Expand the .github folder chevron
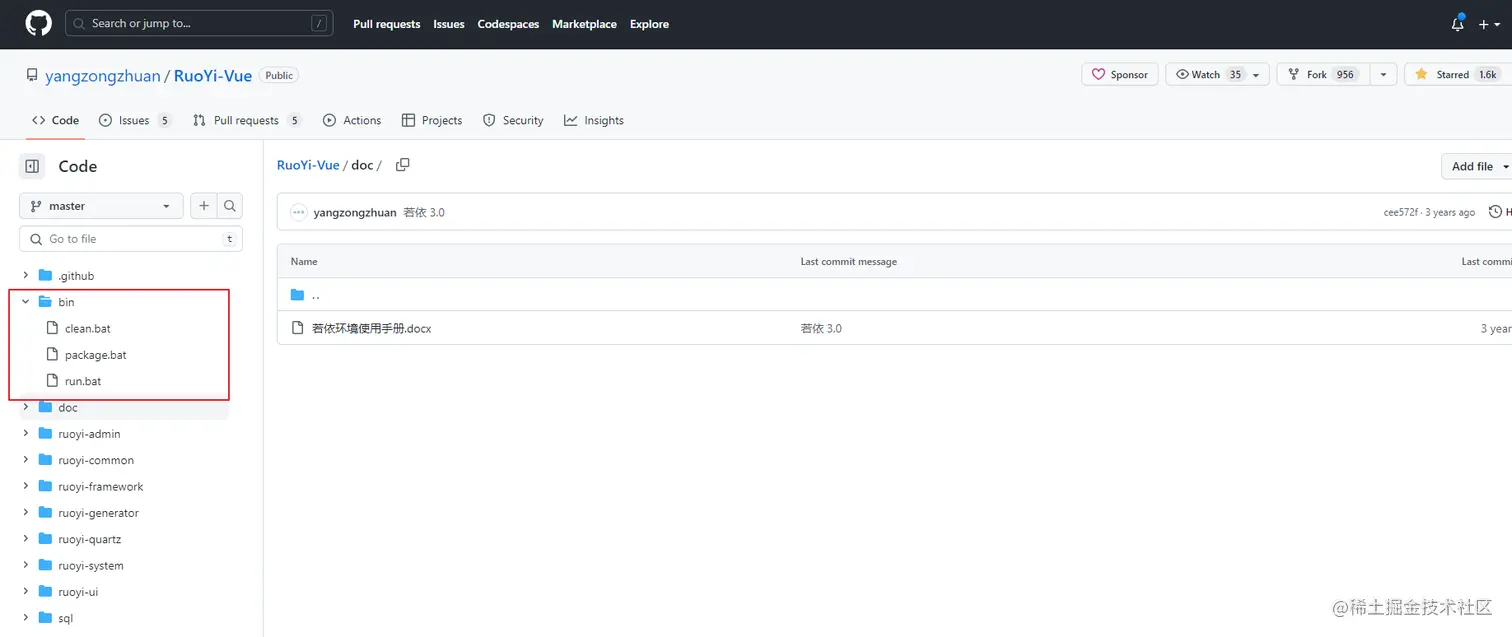 26,275
